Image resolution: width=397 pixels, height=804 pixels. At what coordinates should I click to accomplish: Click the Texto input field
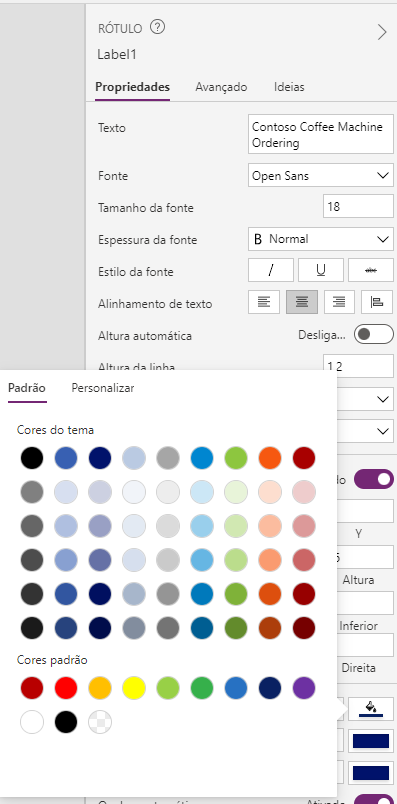pos(321,135)
